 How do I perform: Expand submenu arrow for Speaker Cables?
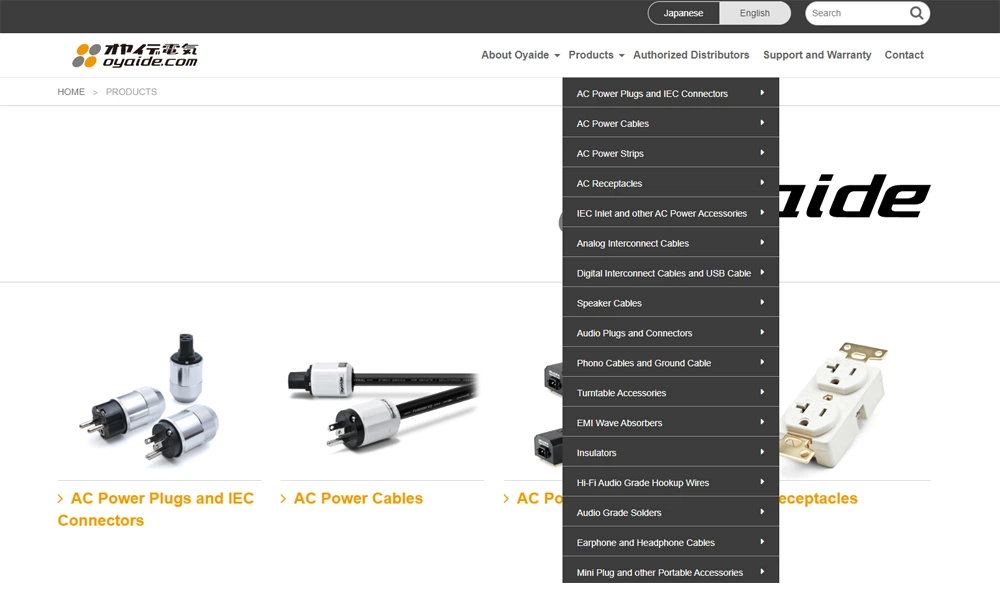click(x=762, y=302)
